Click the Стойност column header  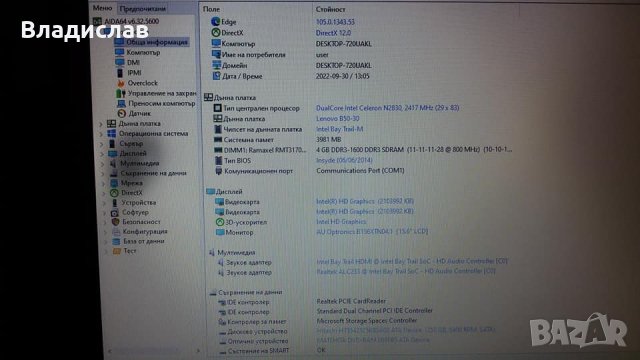point(330,9)
